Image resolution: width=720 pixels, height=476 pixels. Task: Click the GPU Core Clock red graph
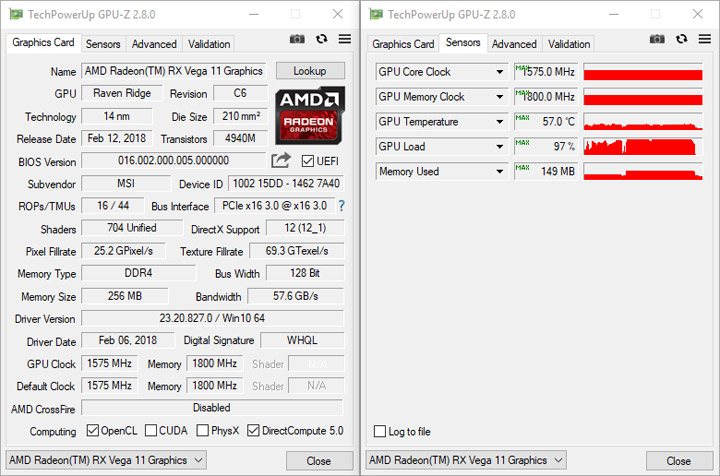pyautogui.click(x=643, y=72)
